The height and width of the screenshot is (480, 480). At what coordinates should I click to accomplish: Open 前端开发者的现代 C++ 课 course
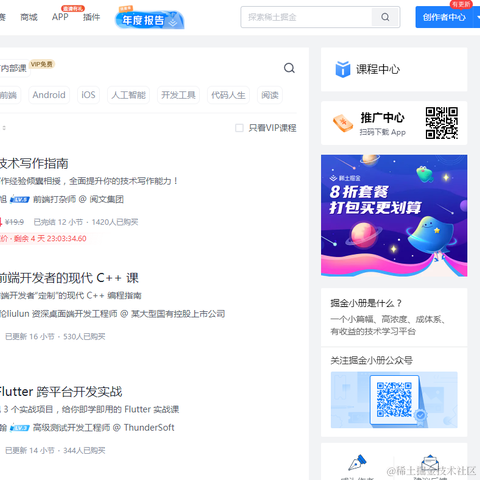pos(69,278)
